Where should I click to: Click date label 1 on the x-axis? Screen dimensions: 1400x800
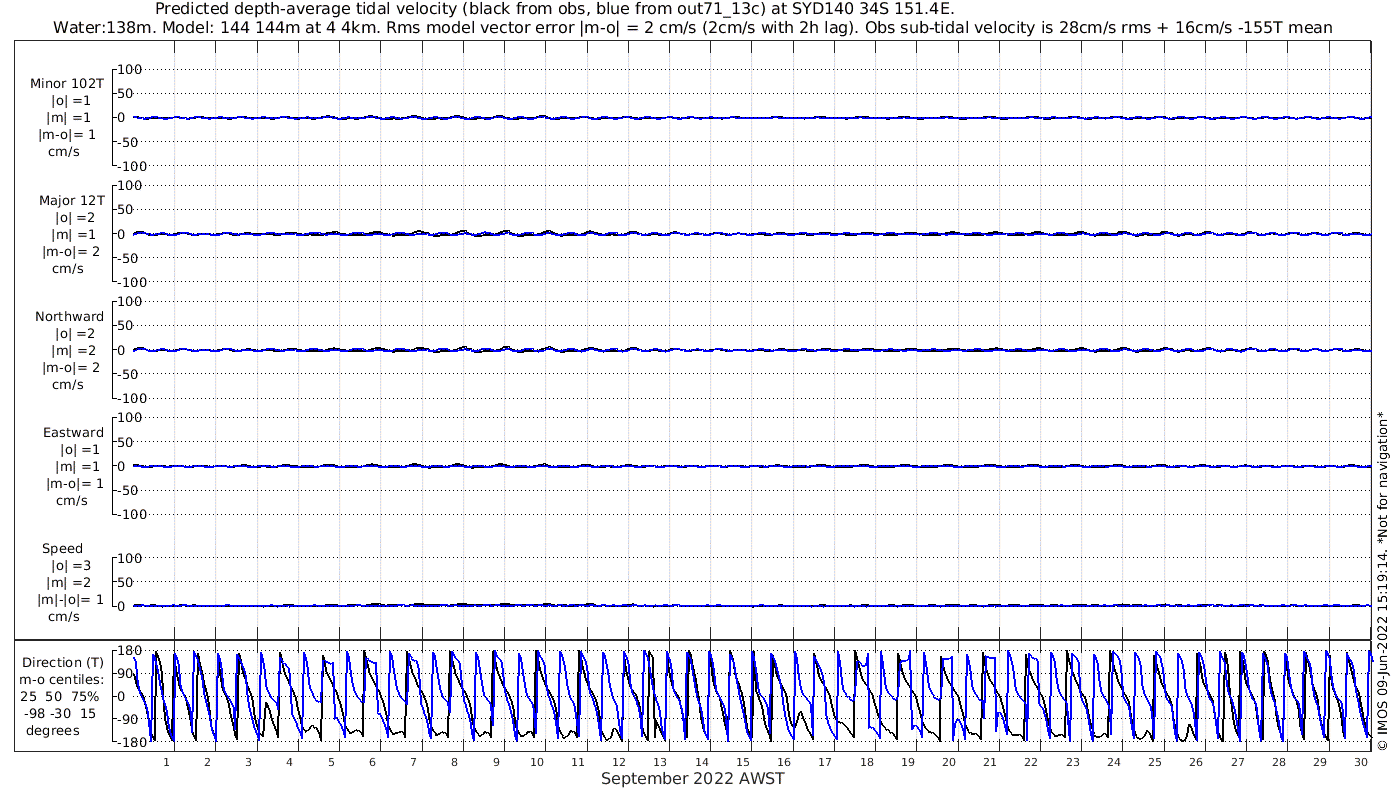[166, 762]
